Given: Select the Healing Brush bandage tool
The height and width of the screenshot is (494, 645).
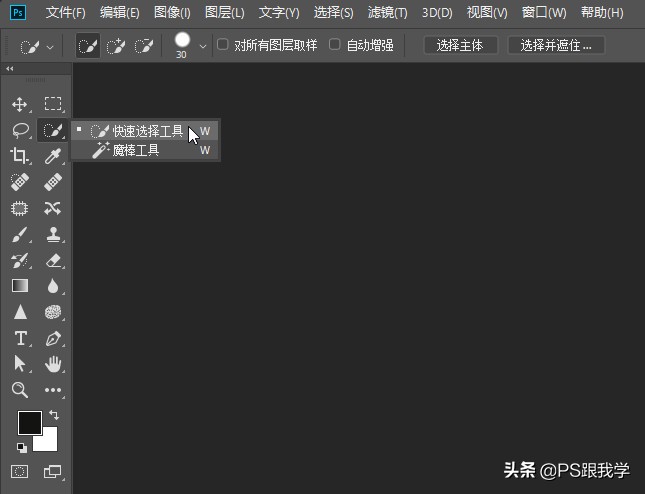Looking at the screenshot, I should 53,182.
